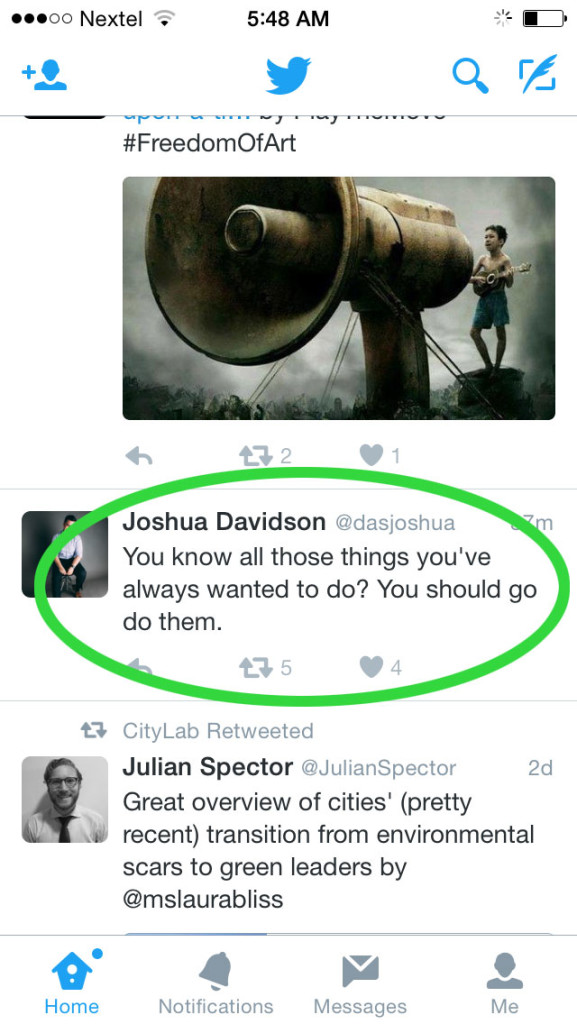This screenshot has height=1024, width=577.
Task: Open the @mslaurabliss mention
Action: pos(203,899)
